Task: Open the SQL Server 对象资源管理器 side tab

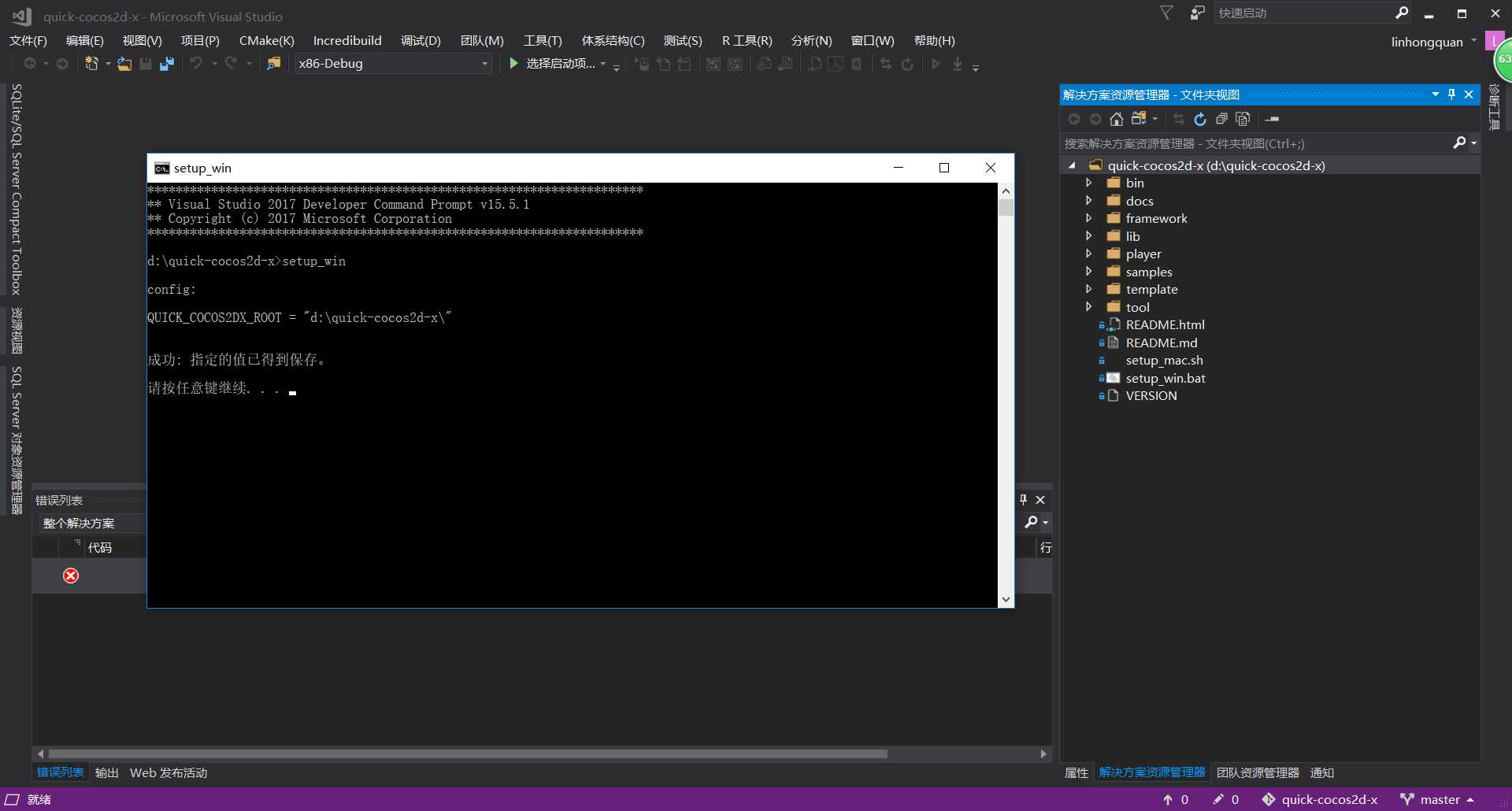Action: coord(16,439)
